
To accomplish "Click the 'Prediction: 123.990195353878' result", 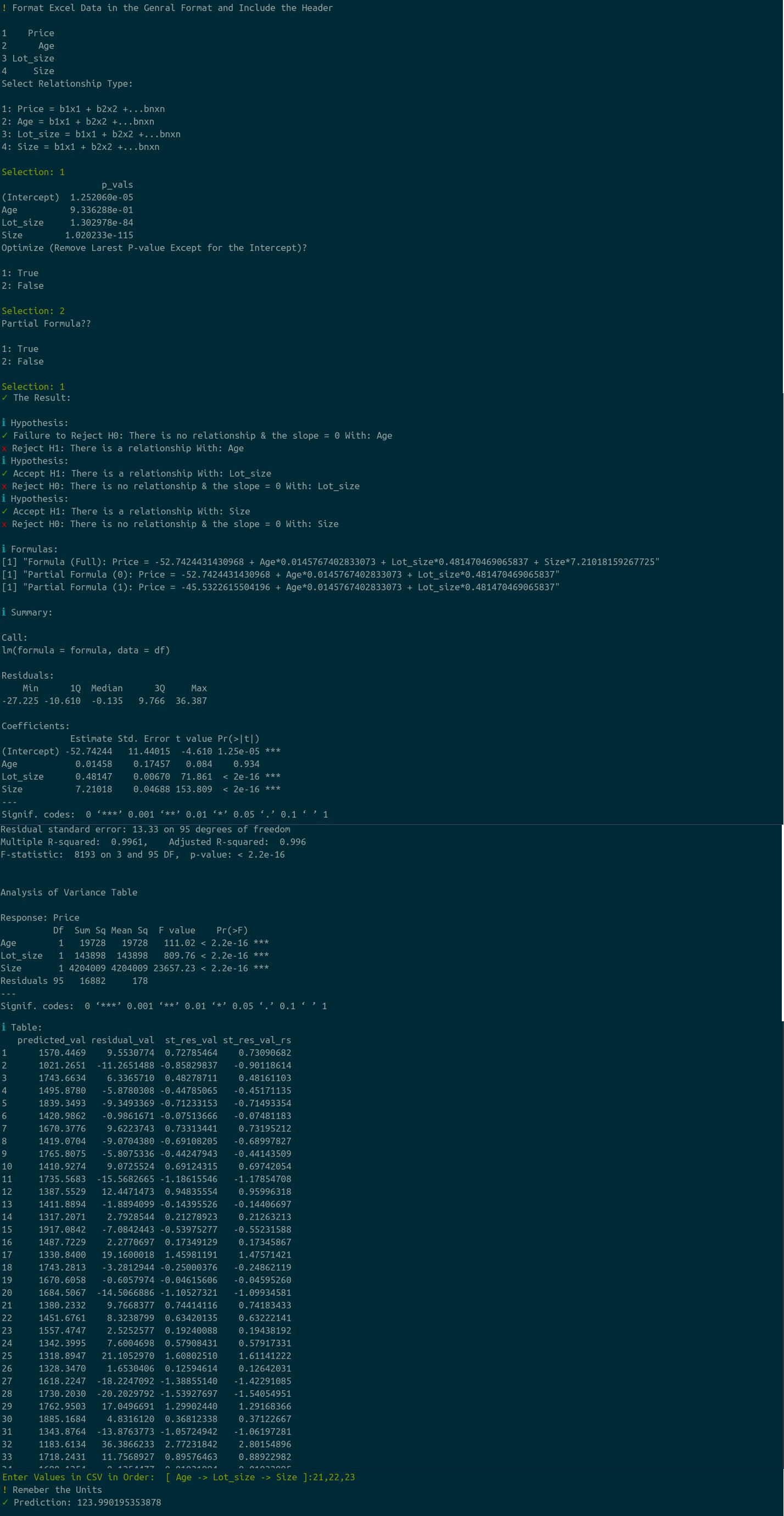I will [x=81, y=1502].
